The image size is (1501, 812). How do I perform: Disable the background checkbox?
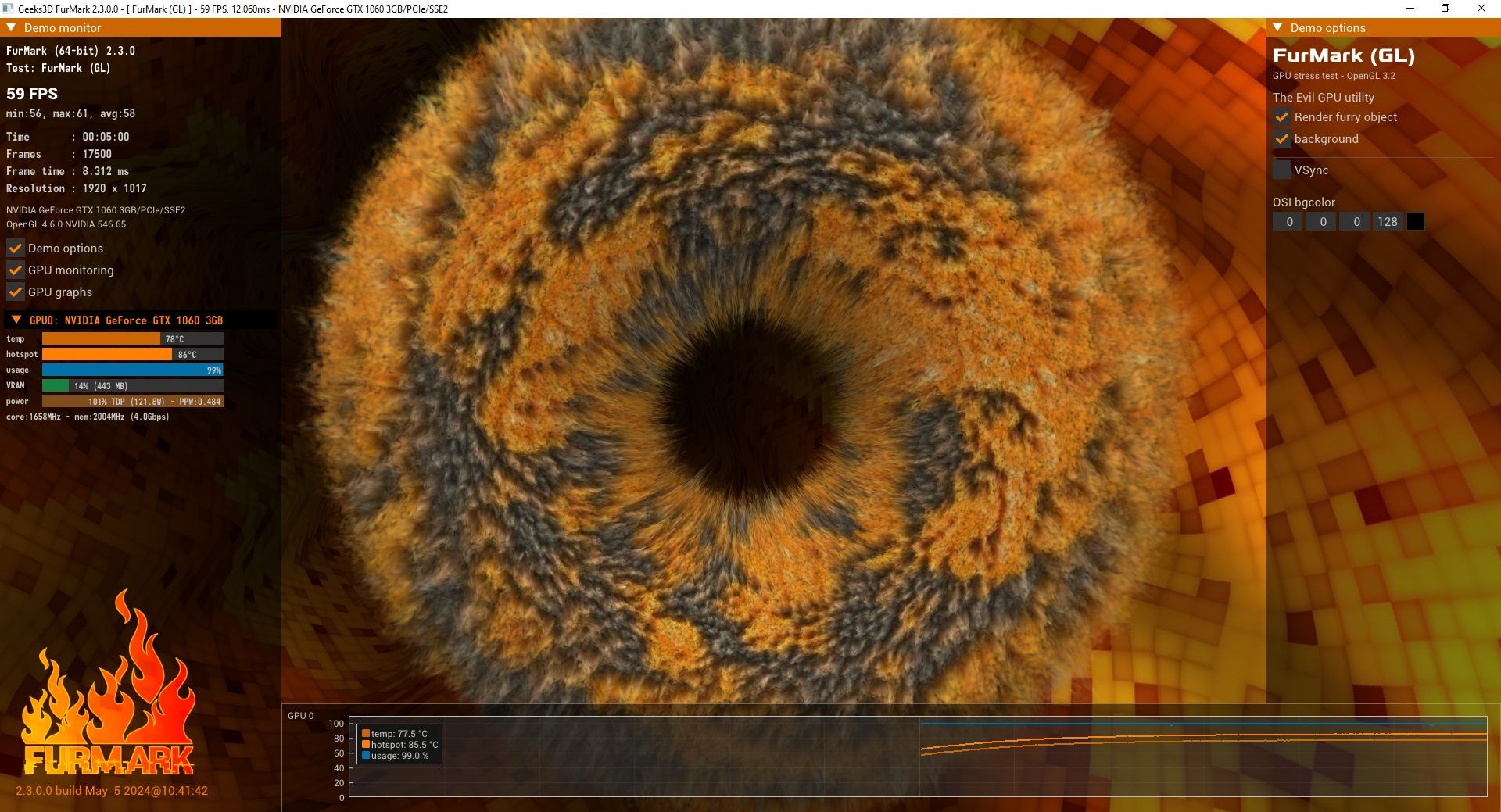tap(1281, 139)
